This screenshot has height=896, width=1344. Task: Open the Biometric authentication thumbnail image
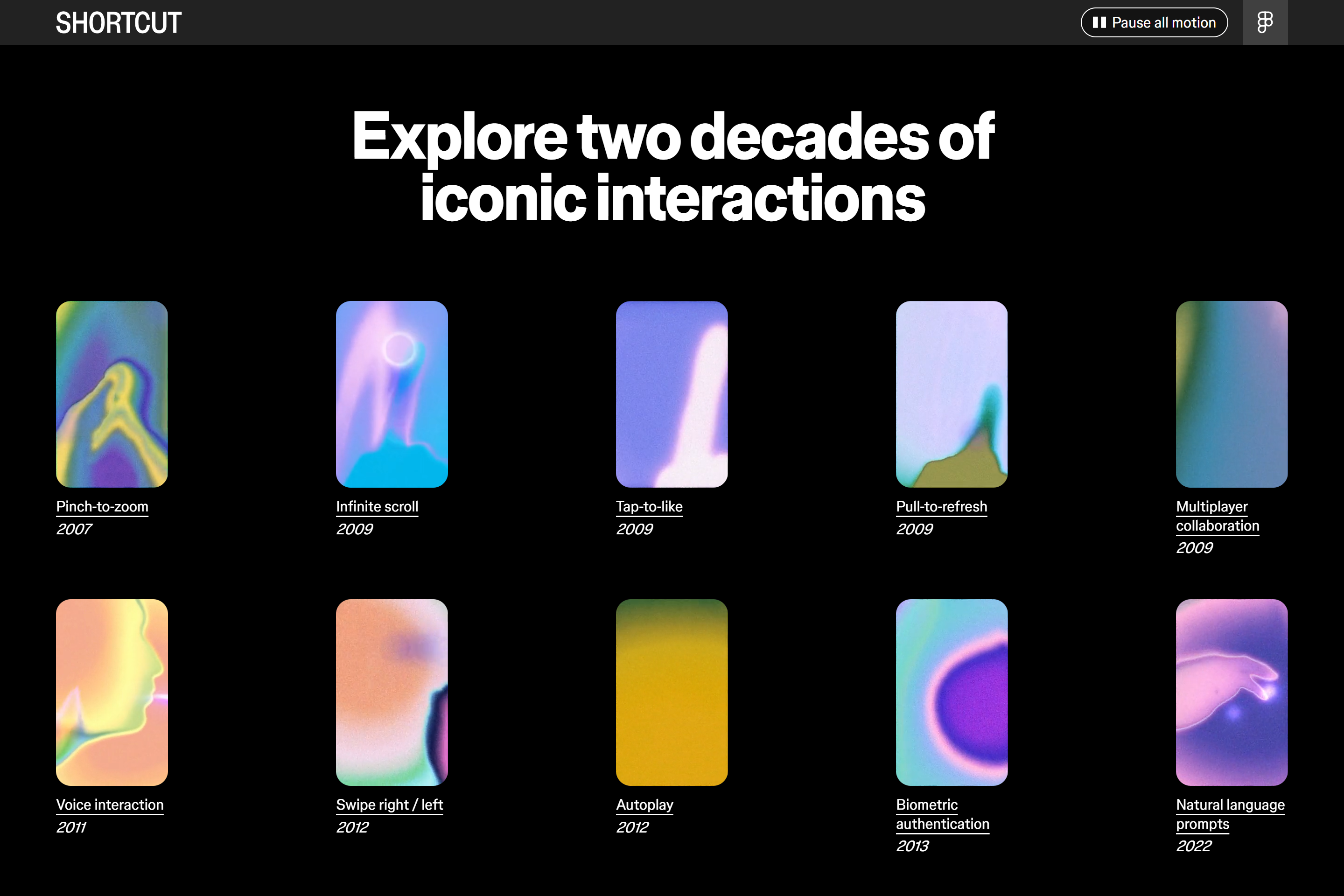coord(952,692)
